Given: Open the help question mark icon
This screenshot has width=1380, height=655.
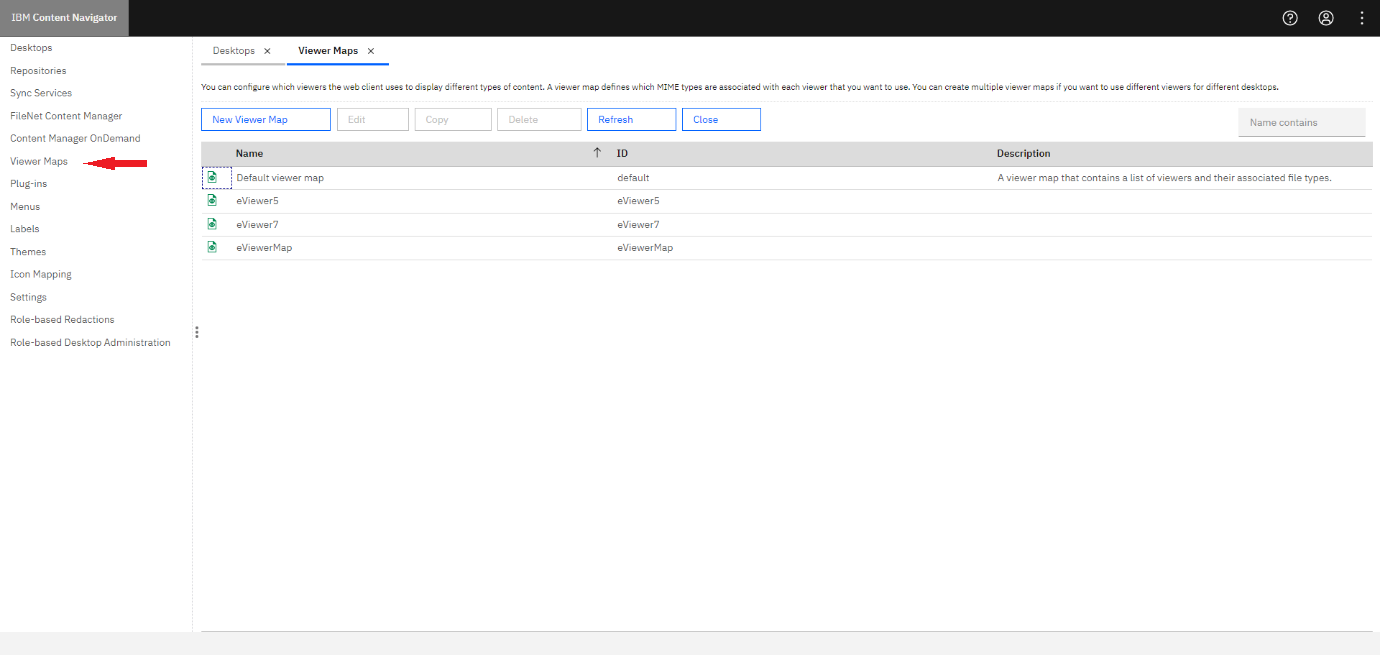Looking at the screenshot, I should point(1289,17).
